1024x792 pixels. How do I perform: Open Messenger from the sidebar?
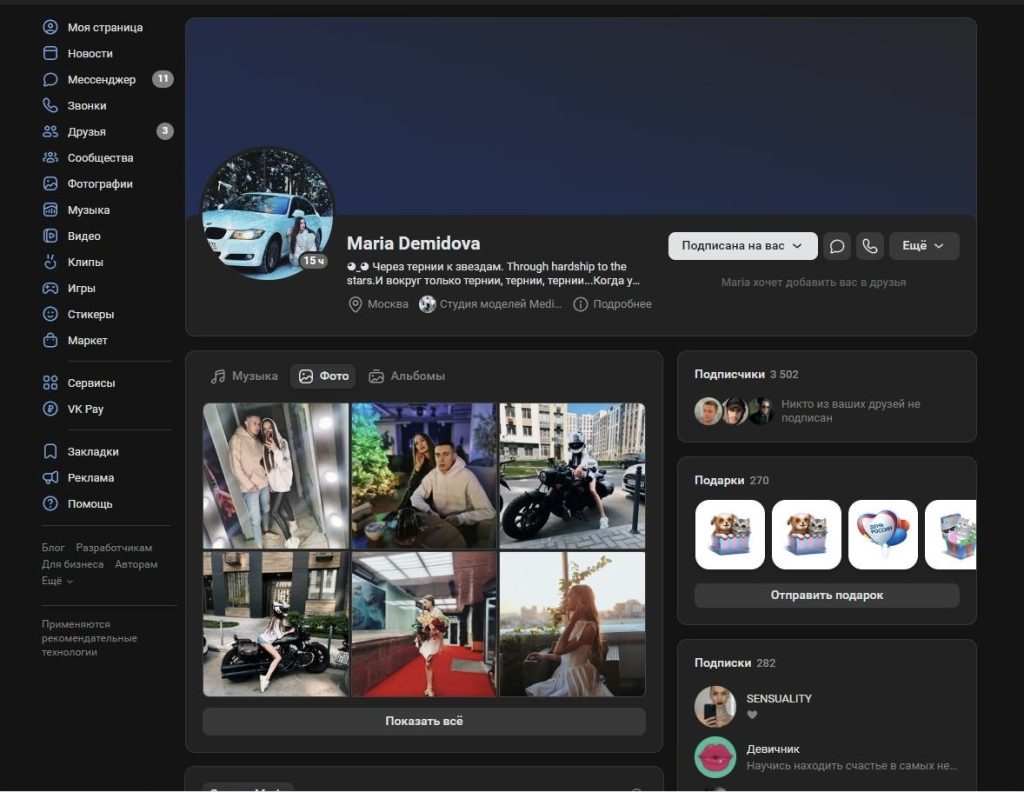(101, 80)
